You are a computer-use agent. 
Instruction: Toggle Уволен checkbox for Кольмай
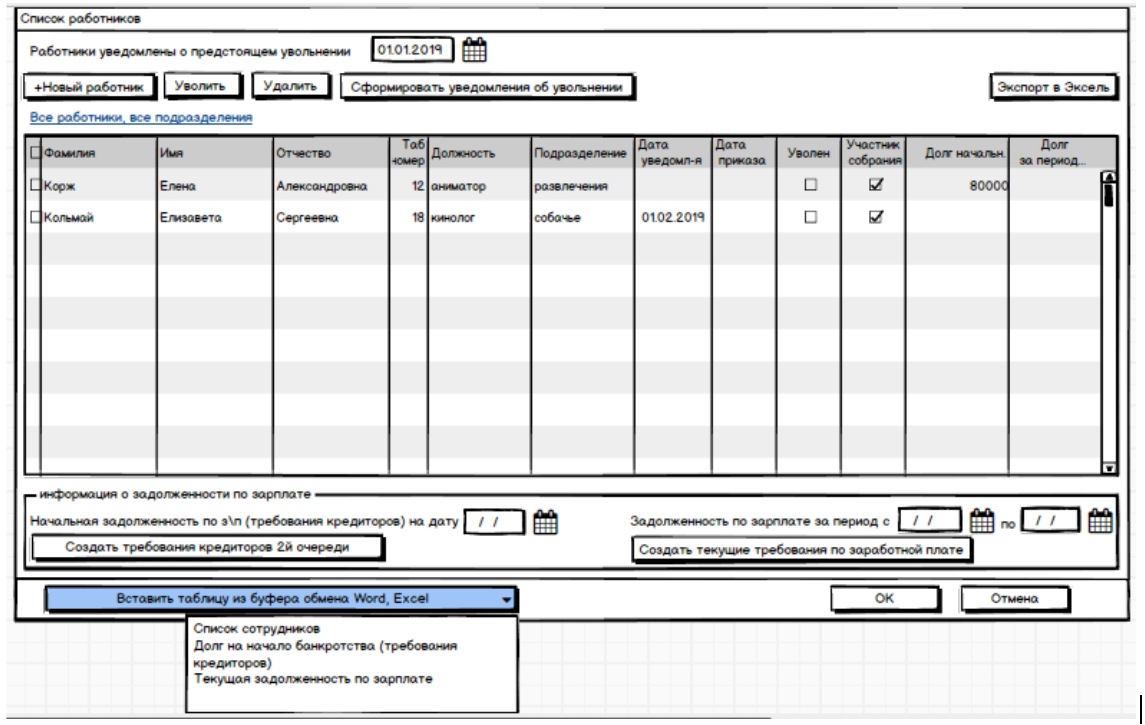point(812,217)
